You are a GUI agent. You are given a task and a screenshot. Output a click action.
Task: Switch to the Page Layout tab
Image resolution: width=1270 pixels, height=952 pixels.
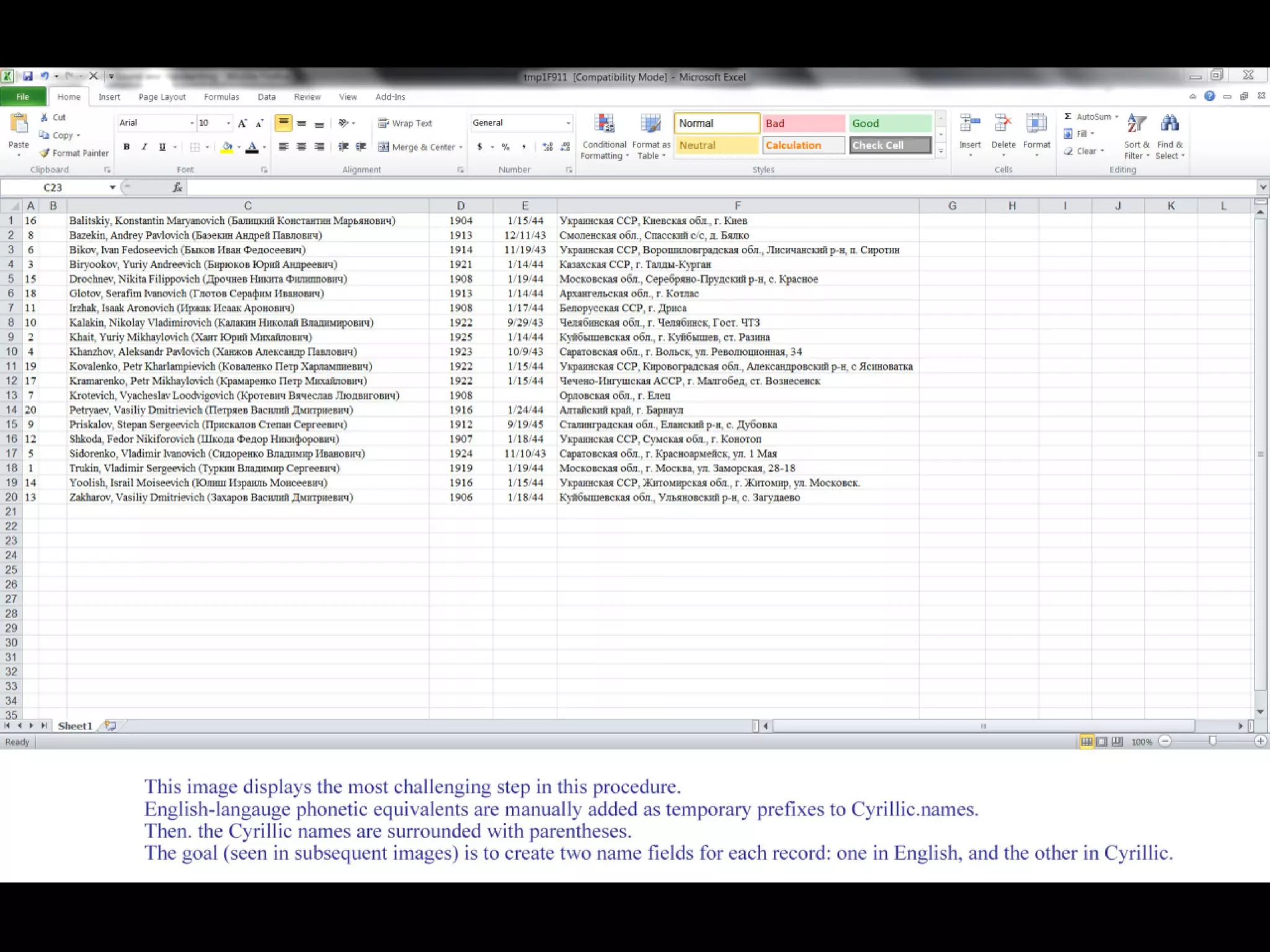coord(162,97)
